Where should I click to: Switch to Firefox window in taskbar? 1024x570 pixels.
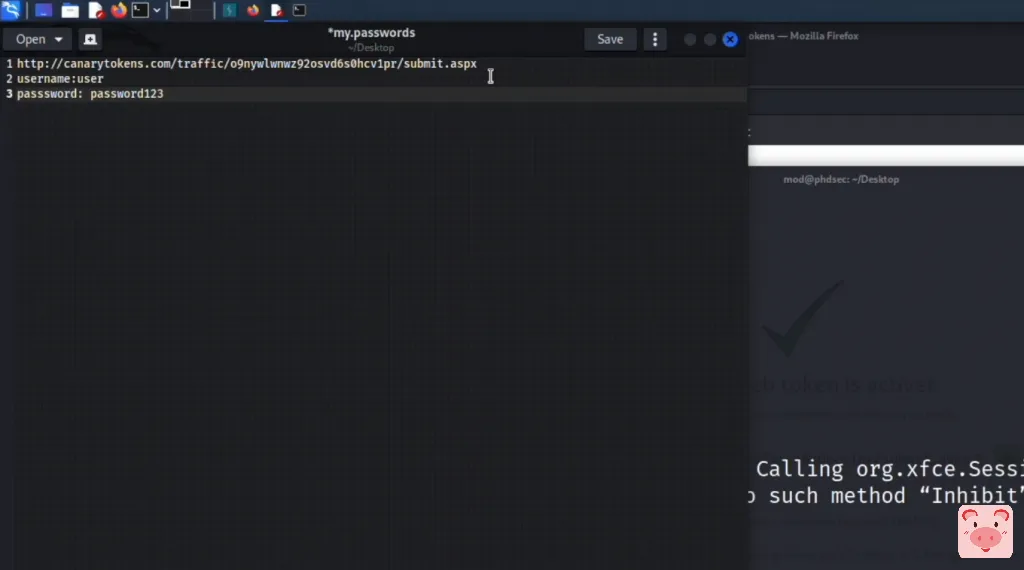(253, 10)
